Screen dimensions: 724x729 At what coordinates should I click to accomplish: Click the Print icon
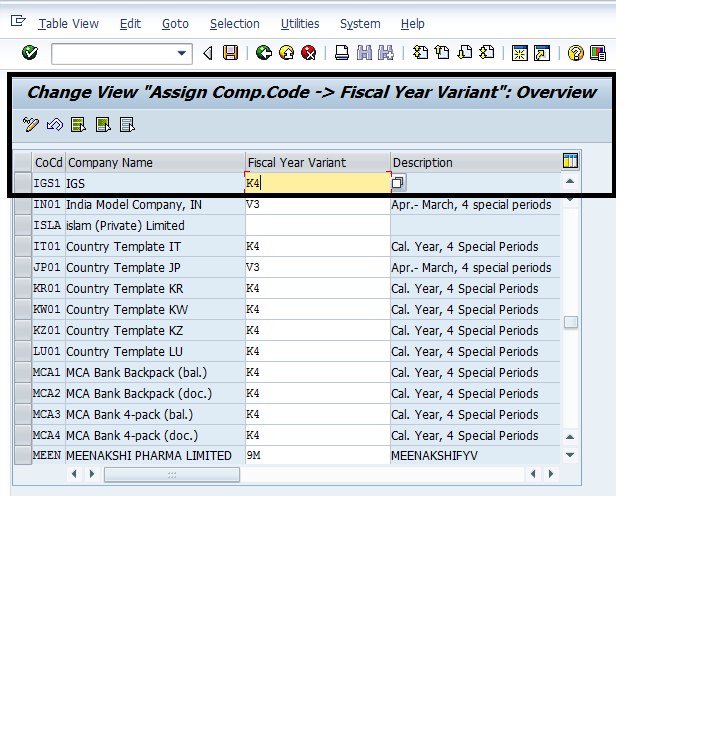(x=342, y=53)
